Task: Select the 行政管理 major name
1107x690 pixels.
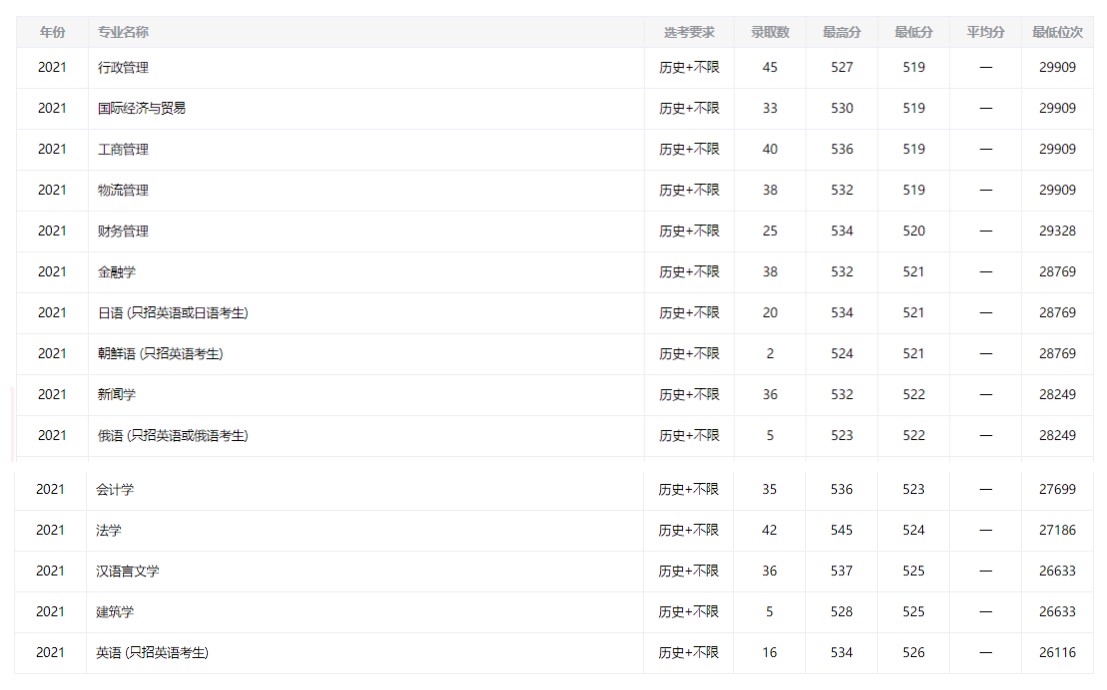Action: 123,68
